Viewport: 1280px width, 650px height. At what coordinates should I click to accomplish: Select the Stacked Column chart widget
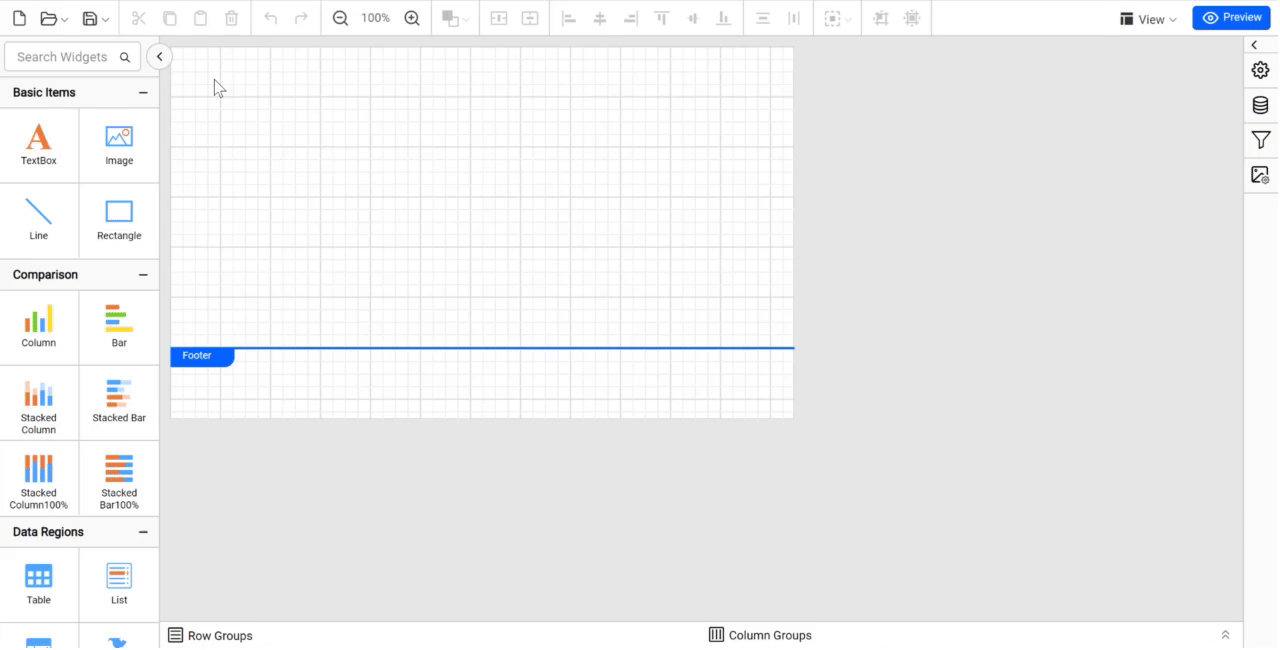coord(39,403)
